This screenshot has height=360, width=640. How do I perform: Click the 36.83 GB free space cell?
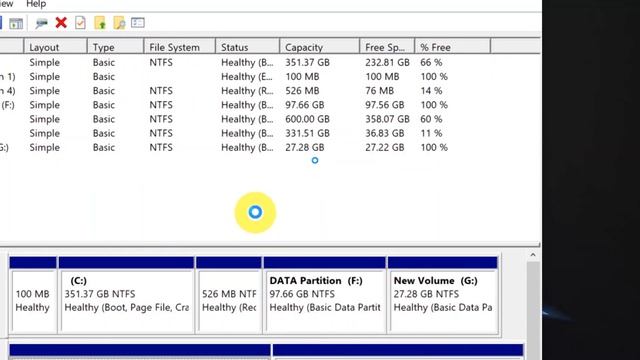384,133
